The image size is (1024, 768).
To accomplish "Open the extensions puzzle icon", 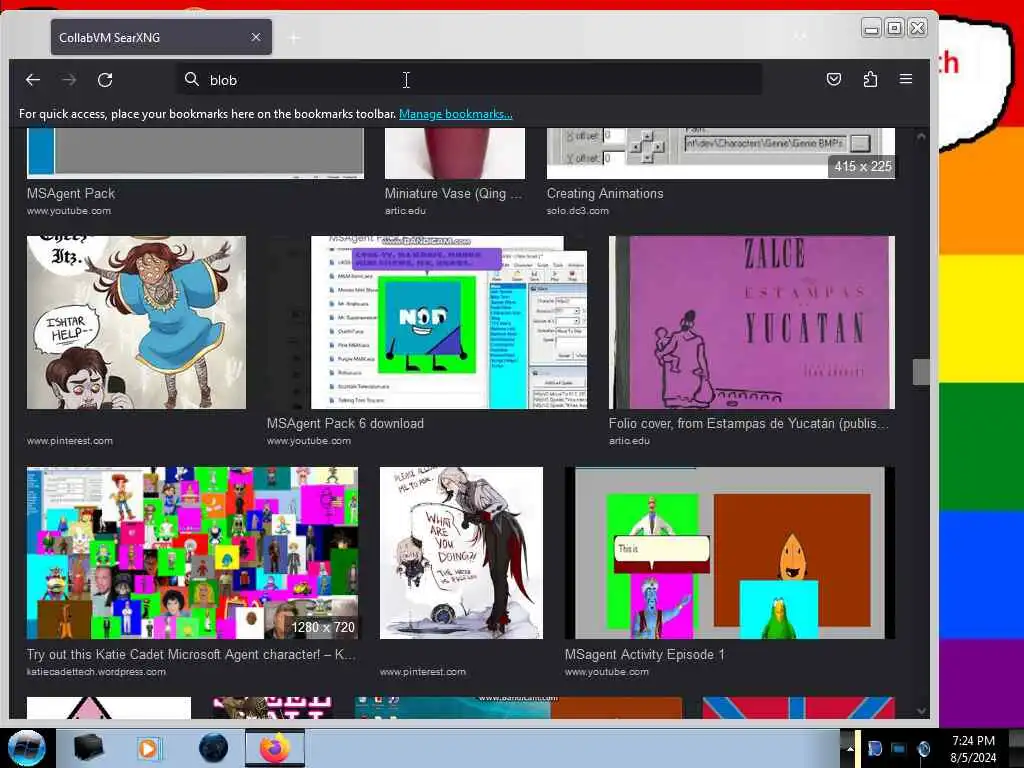I will click(870, 80).
